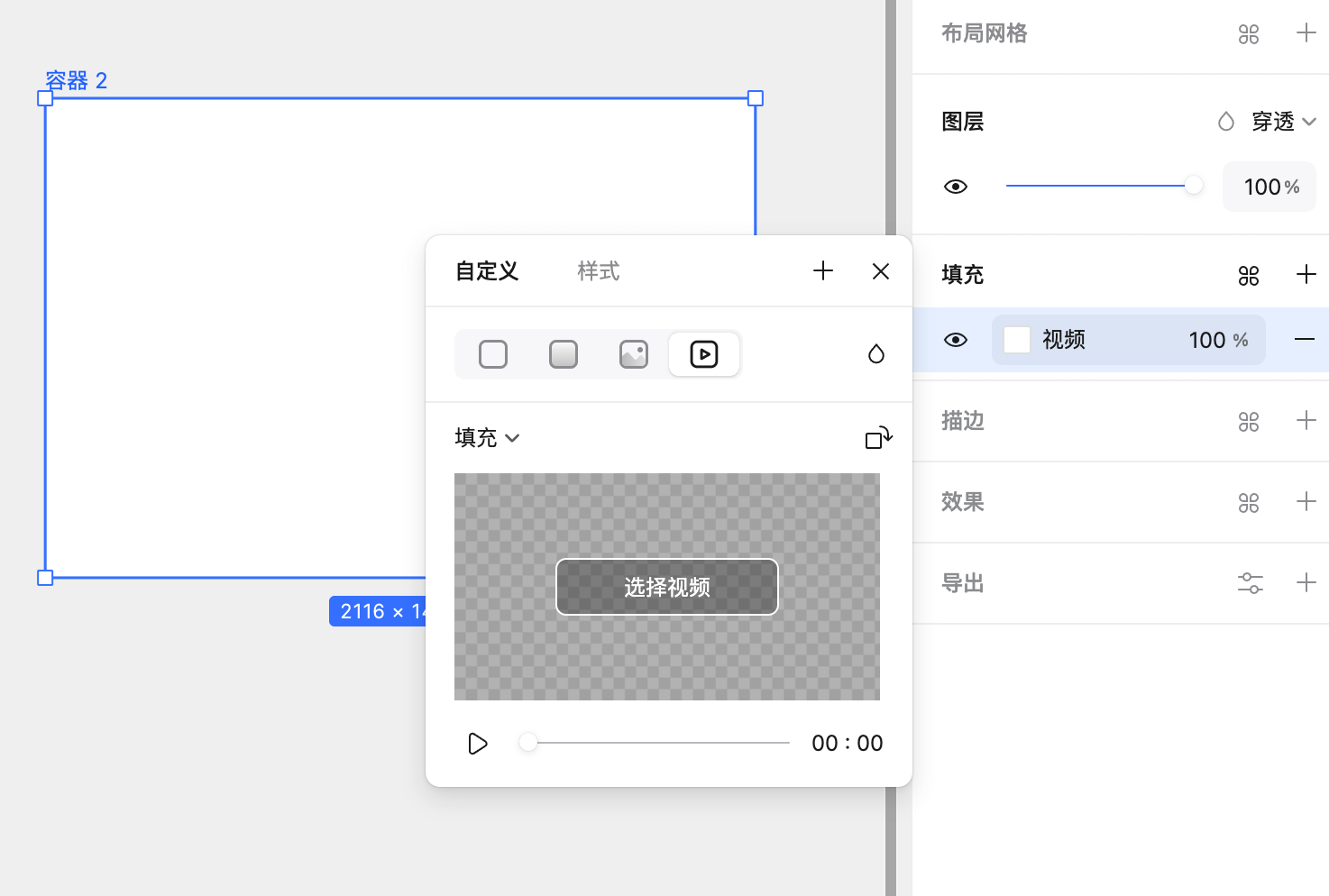Select the gradient fill type icon

point(564,354)
